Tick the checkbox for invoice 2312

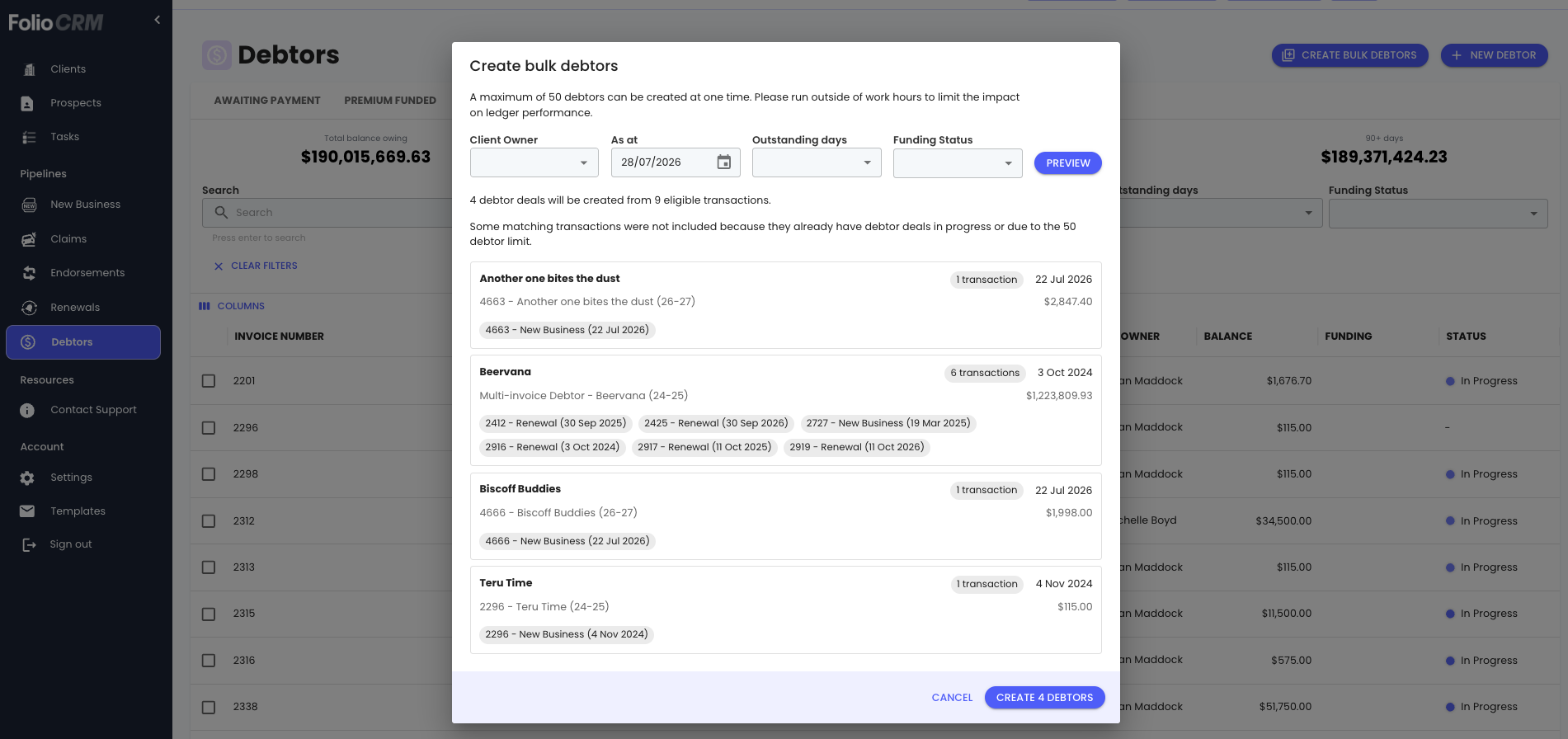point(209,521)
